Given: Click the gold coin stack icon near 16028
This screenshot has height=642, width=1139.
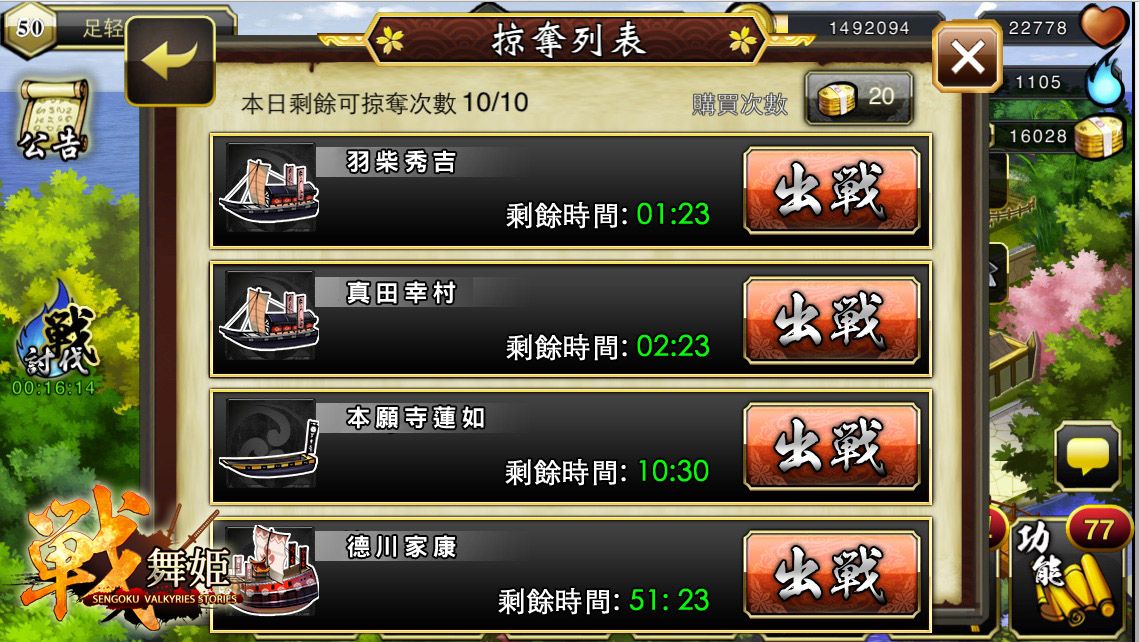Looking at the screenshot, I should pos(1098,136).
